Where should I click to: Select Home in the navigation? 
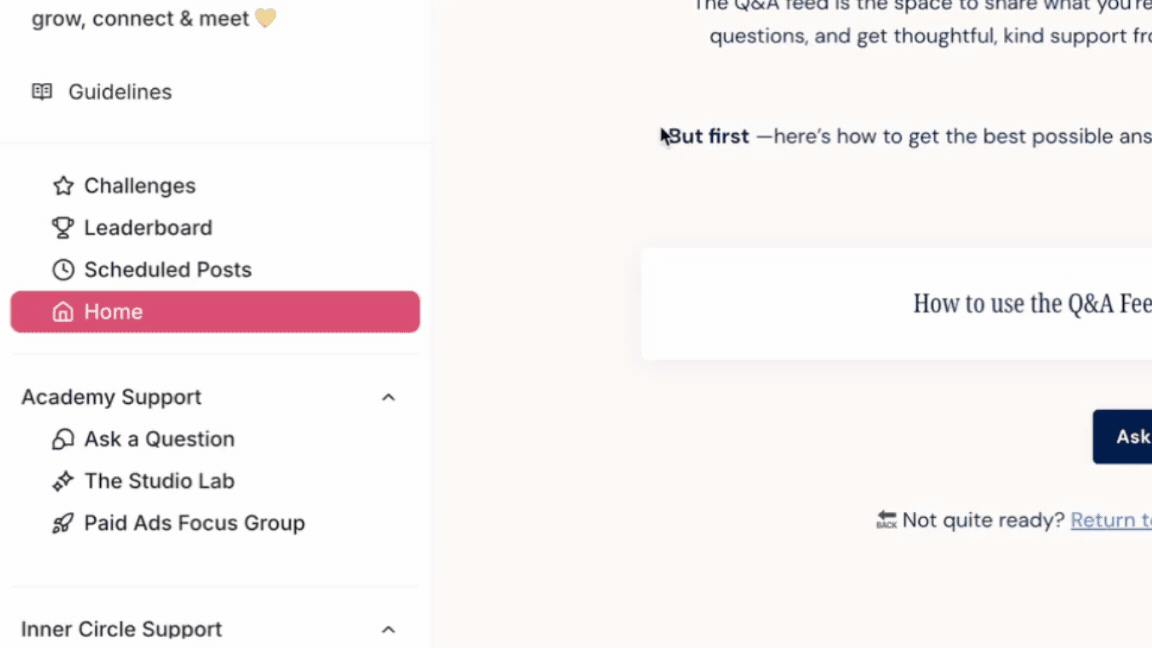tap(113, 311)
